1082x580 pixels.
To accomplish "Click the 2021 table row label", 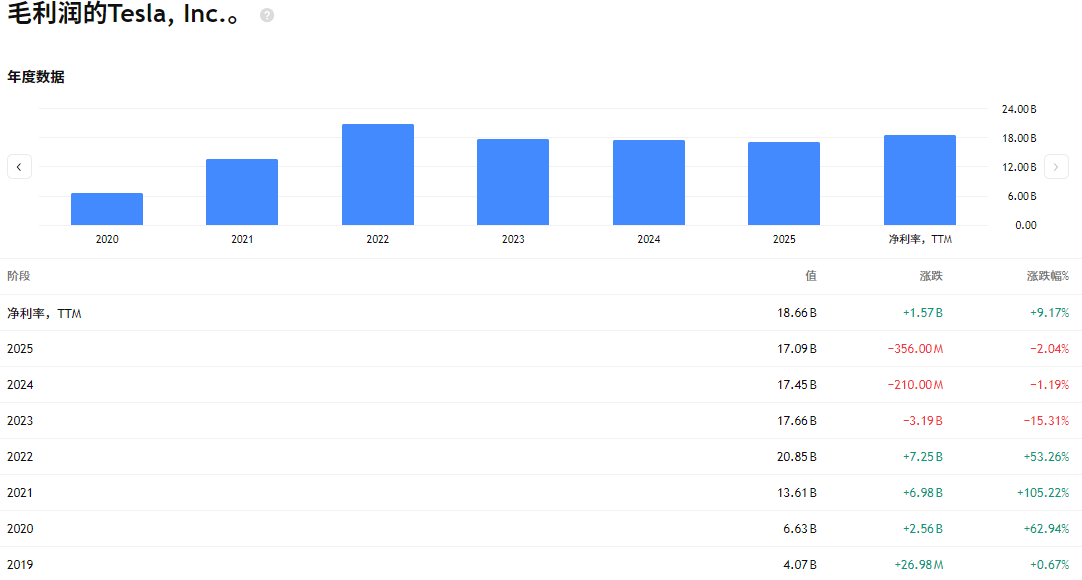I will click(x=20, y=492).
